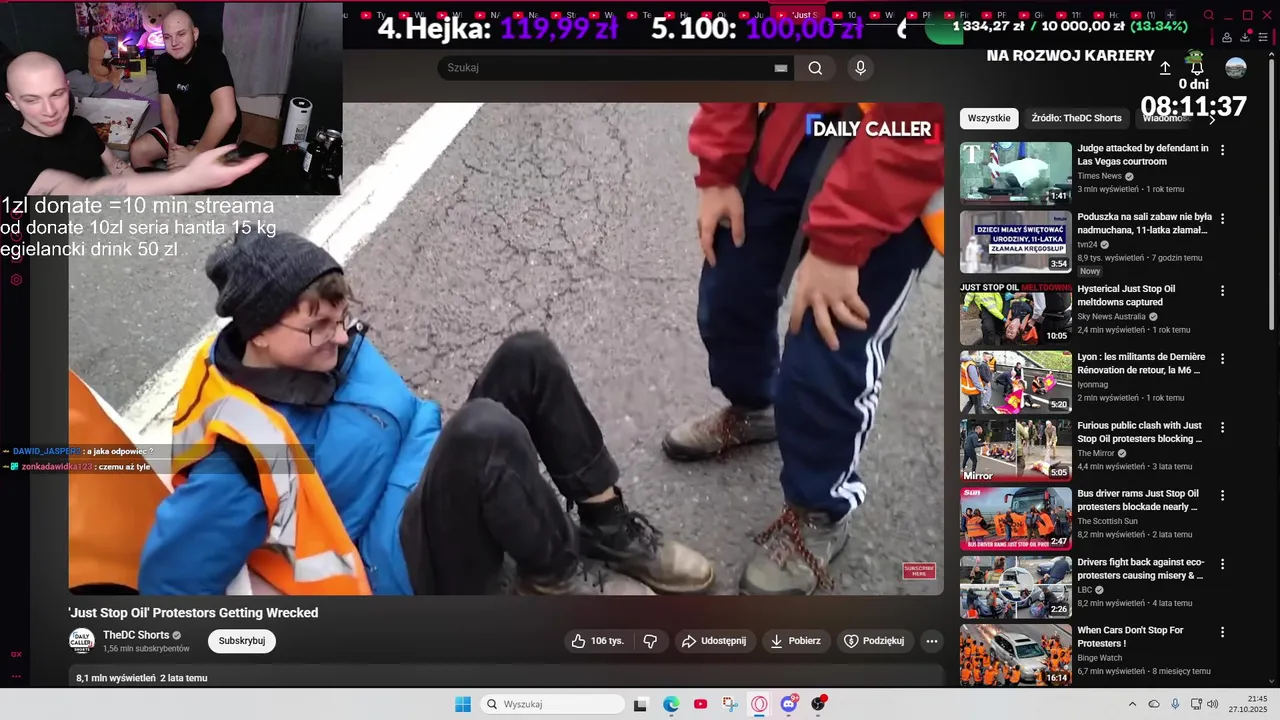This screenshot has width=1280, height=720.
Task: Open browser downloads icon
Action: point(1245,37)
